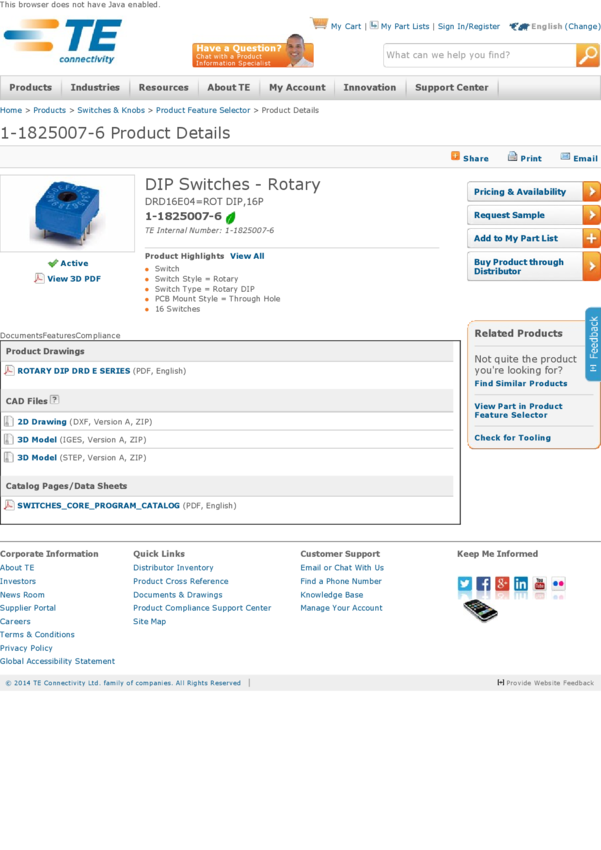
Task: Click the Site Map link
Action: (x=150, y=621)
